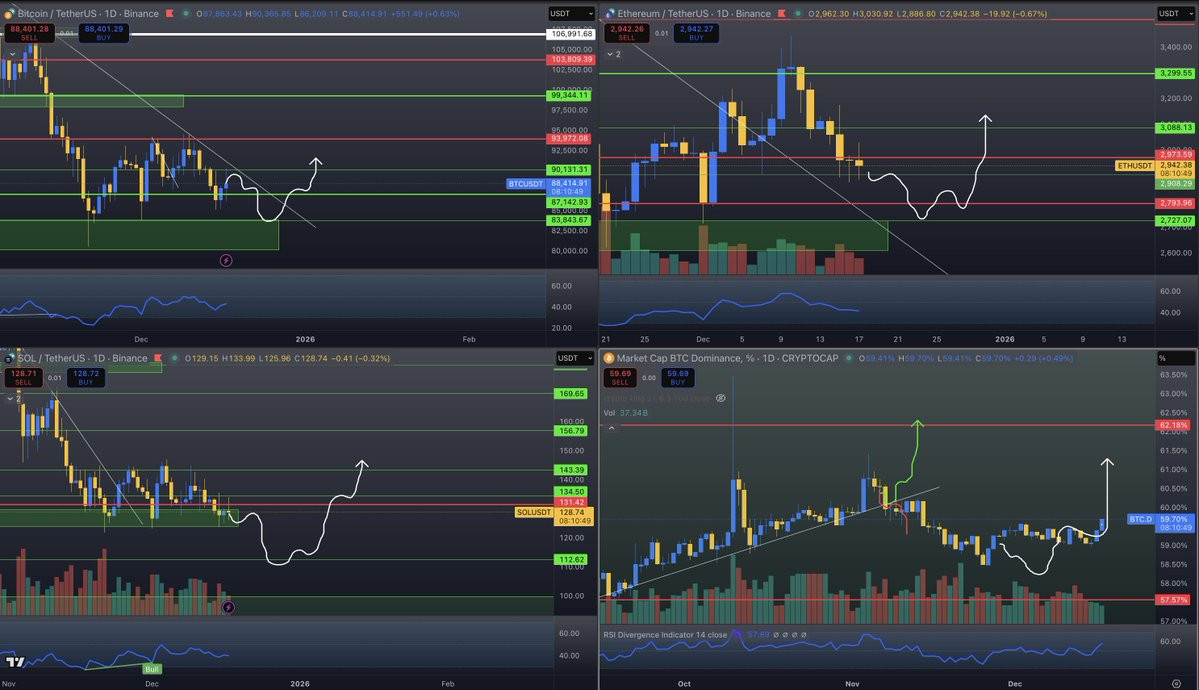Click the RSI Divergence Indicator 14 close legend
This screenshot has width=1199, height=690.
click(x=664, y=635)
